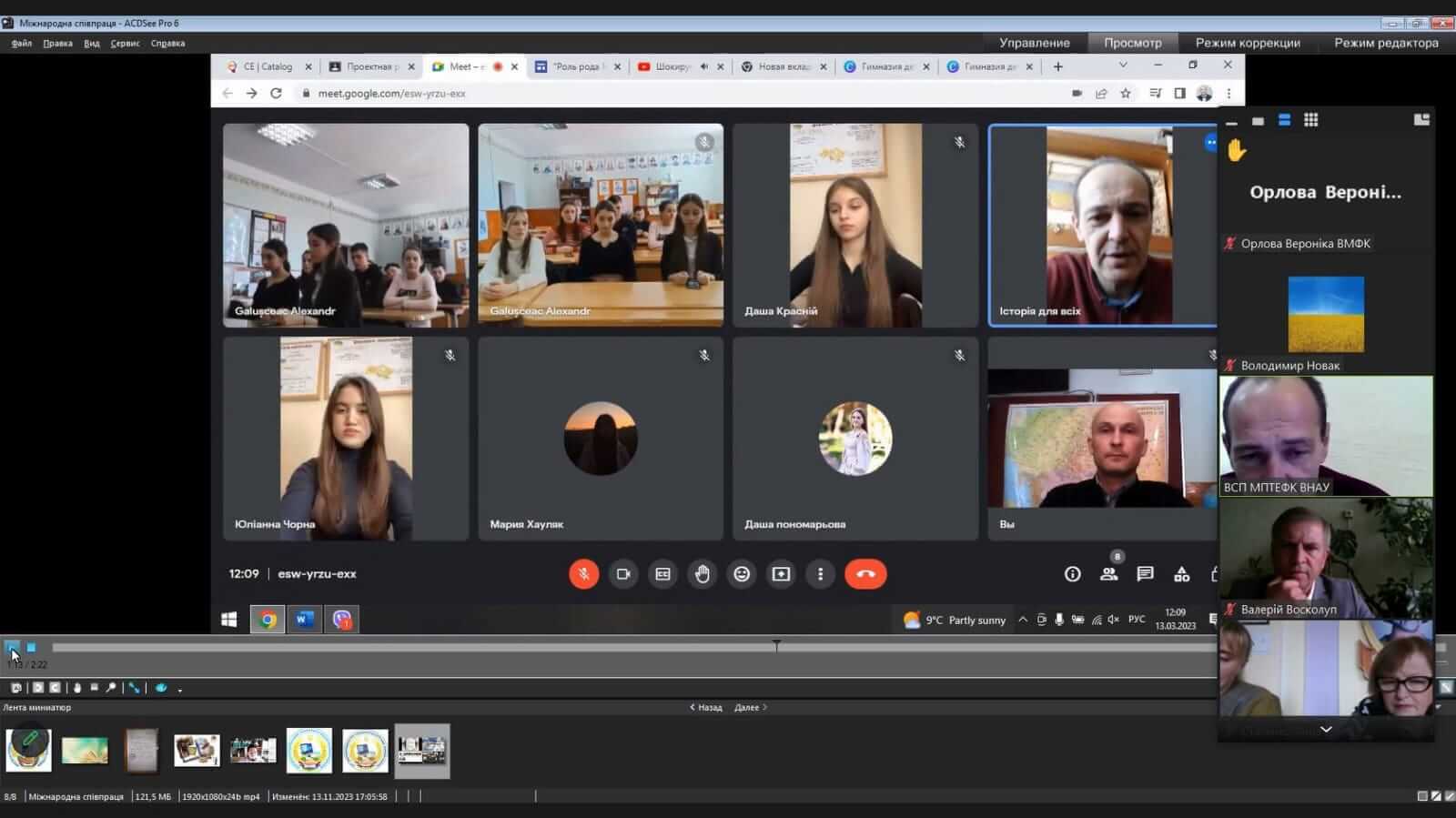The height and width of the screenshot is (818, 1456).
Task: Stop the video playback in ACDSee
Action: 31,648
